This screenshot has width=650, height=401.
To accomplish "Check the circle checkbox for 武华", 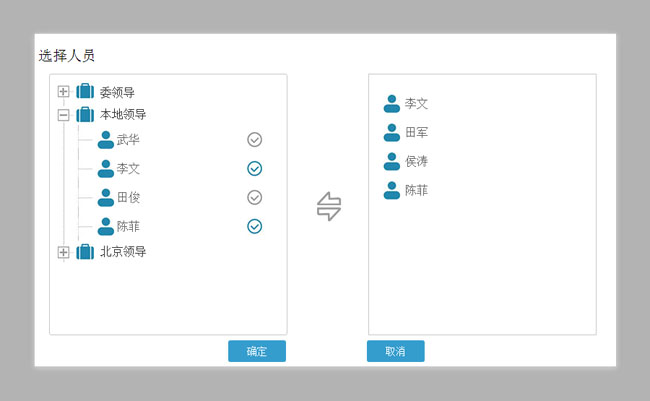I will [254, 140].
